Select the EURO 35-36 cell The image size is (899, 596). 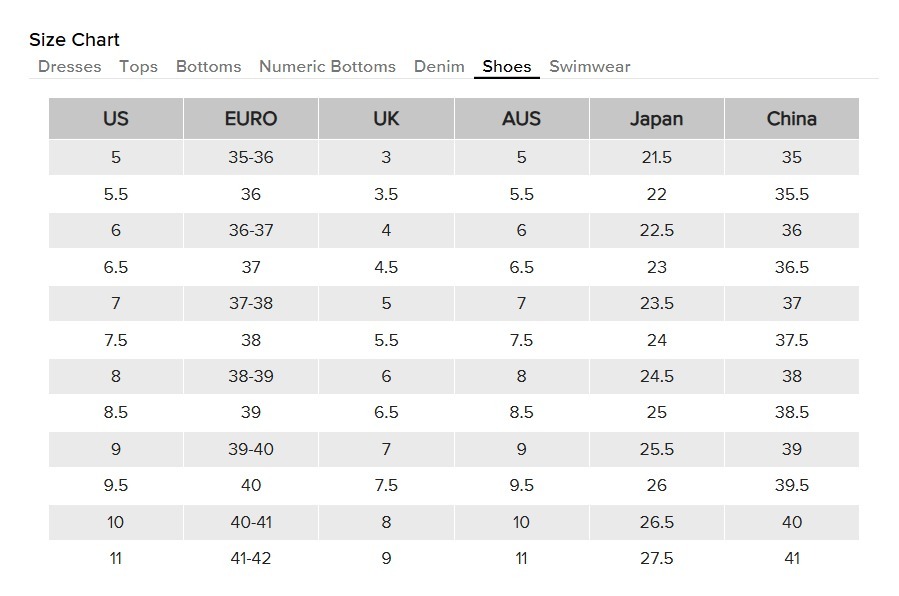251,158
